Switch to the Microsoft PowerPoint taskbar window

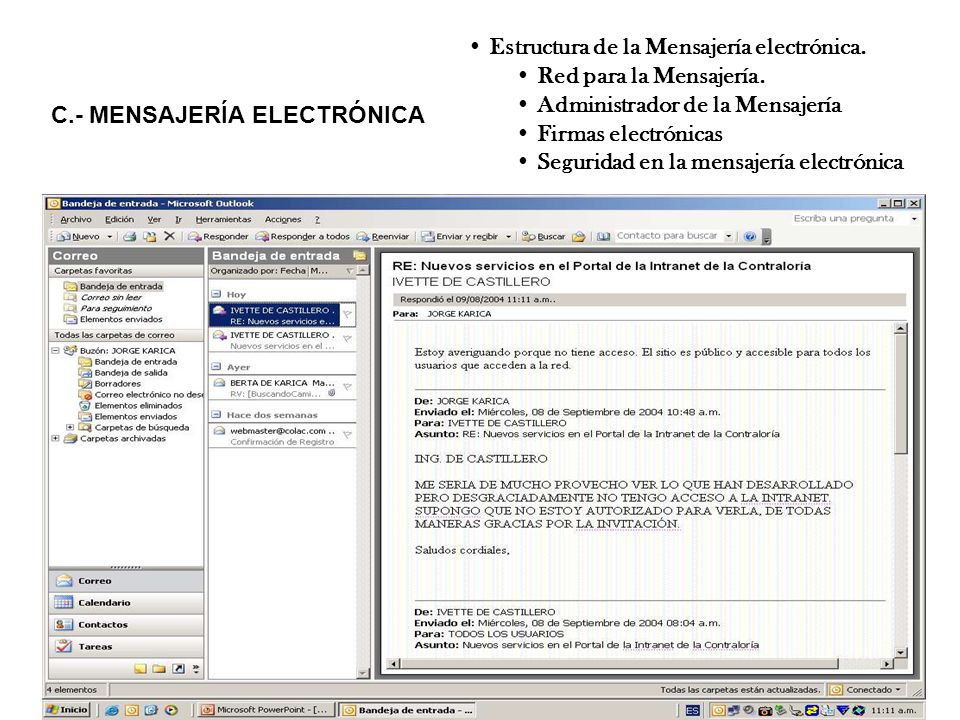point(267,710)
